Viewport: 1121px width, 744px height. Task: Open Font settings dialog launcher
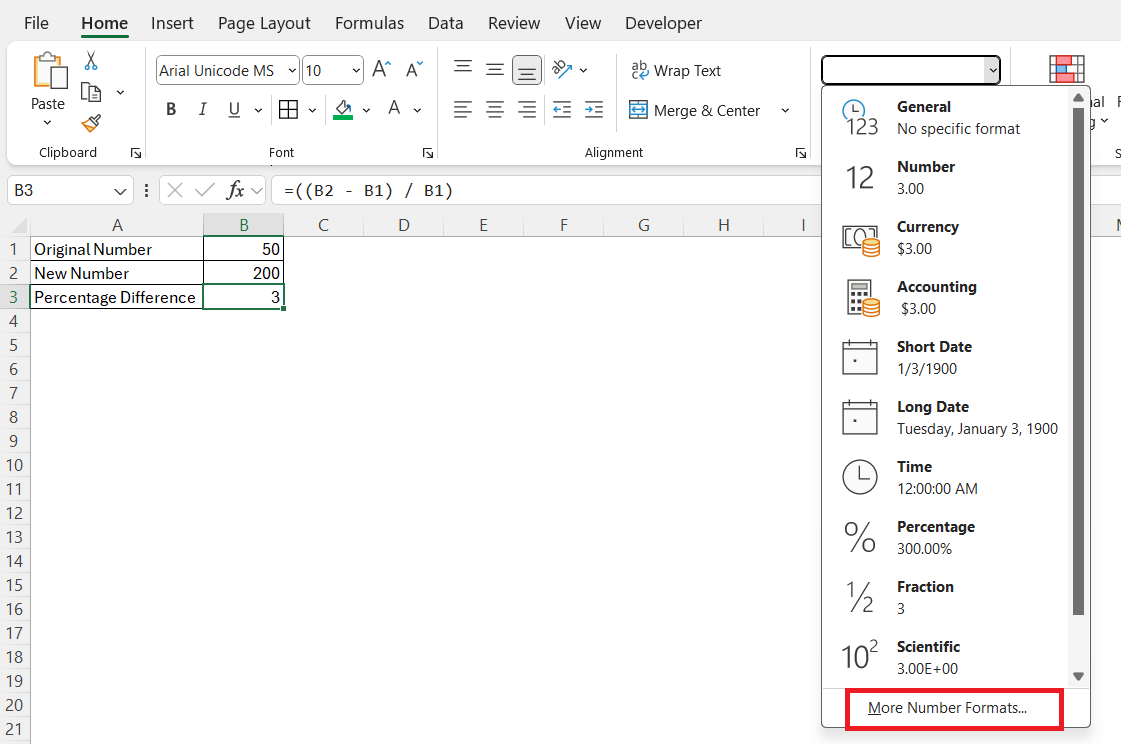428,153
